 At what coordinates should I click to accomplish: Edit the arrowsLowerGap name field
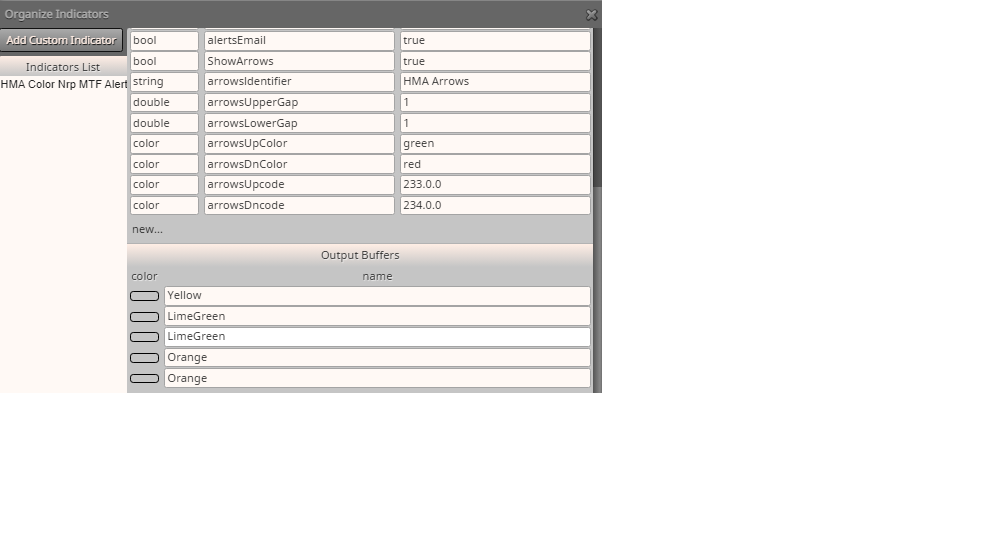(x=299, y=123)
